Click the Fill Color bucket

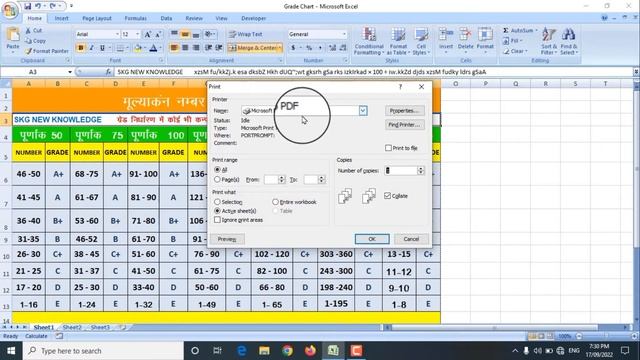(x=138, y=48)
